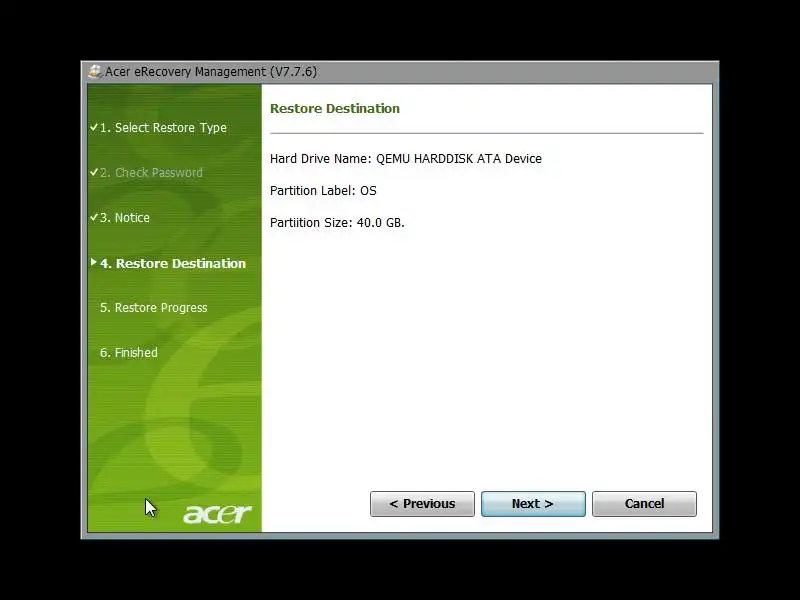The image size is (800, 600).
Task: Click the eRecovery title bar icon
Action: pos(95,71)
